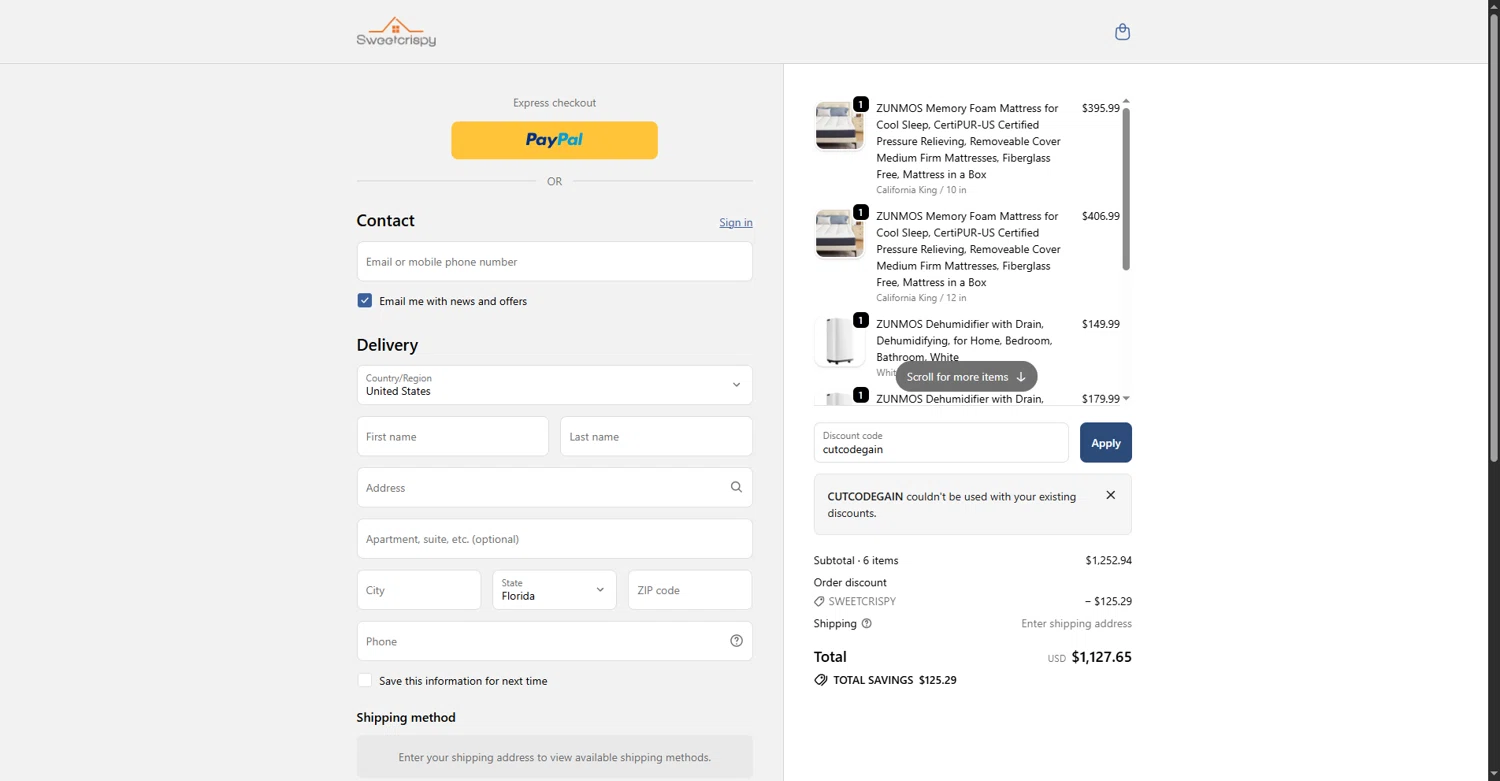This screenshot has width=1500, height=781.
Task: Click the 'Subtotal · 6 items' label
Action: (856, 561)
